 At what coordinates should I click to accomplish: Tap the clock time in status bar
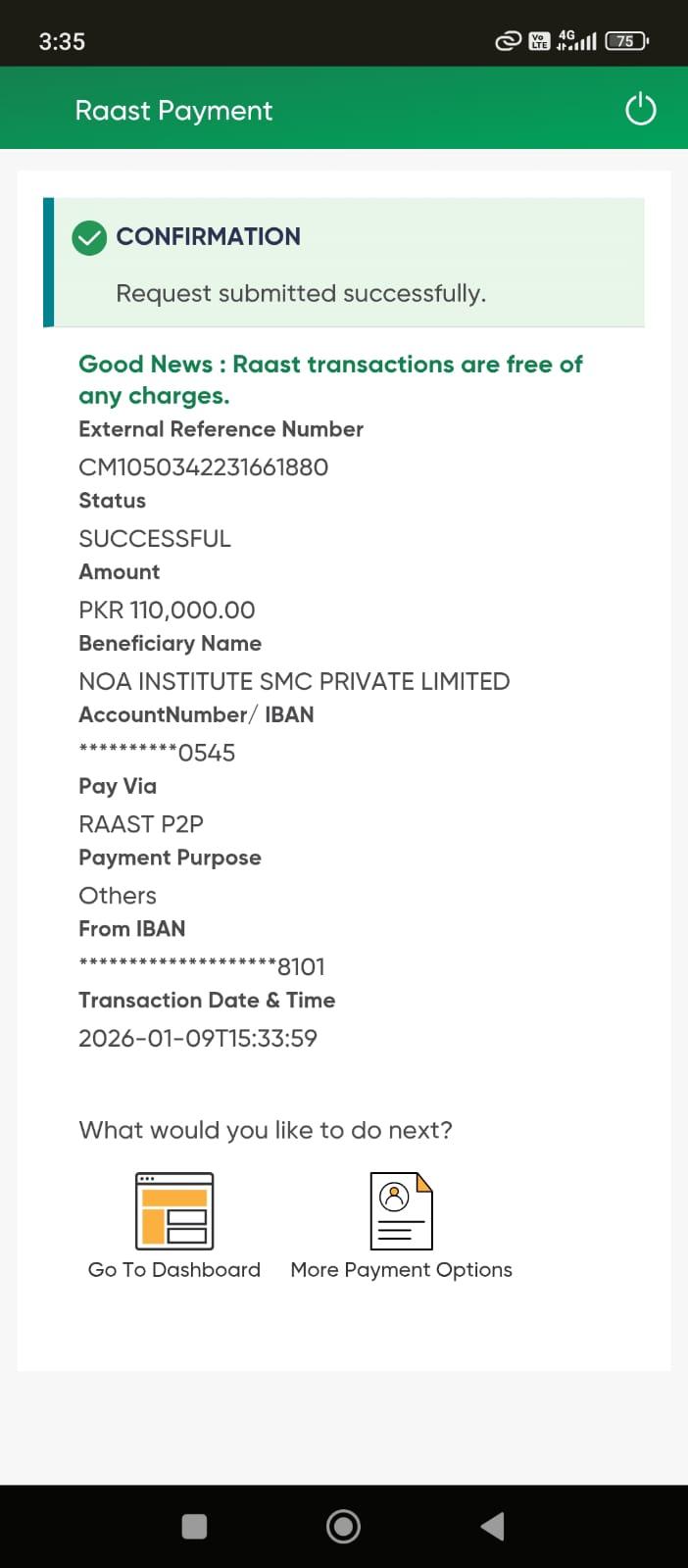tap(62, 41)
